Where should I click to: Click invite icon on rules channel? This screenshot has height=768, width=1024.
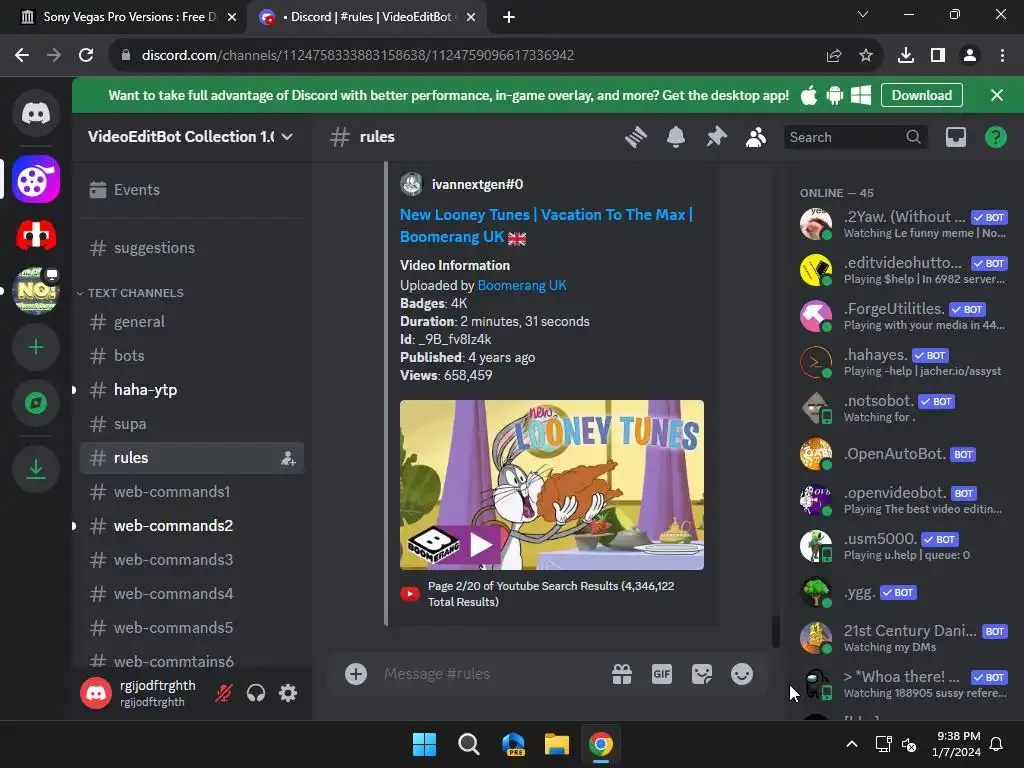tap(288, 458)
